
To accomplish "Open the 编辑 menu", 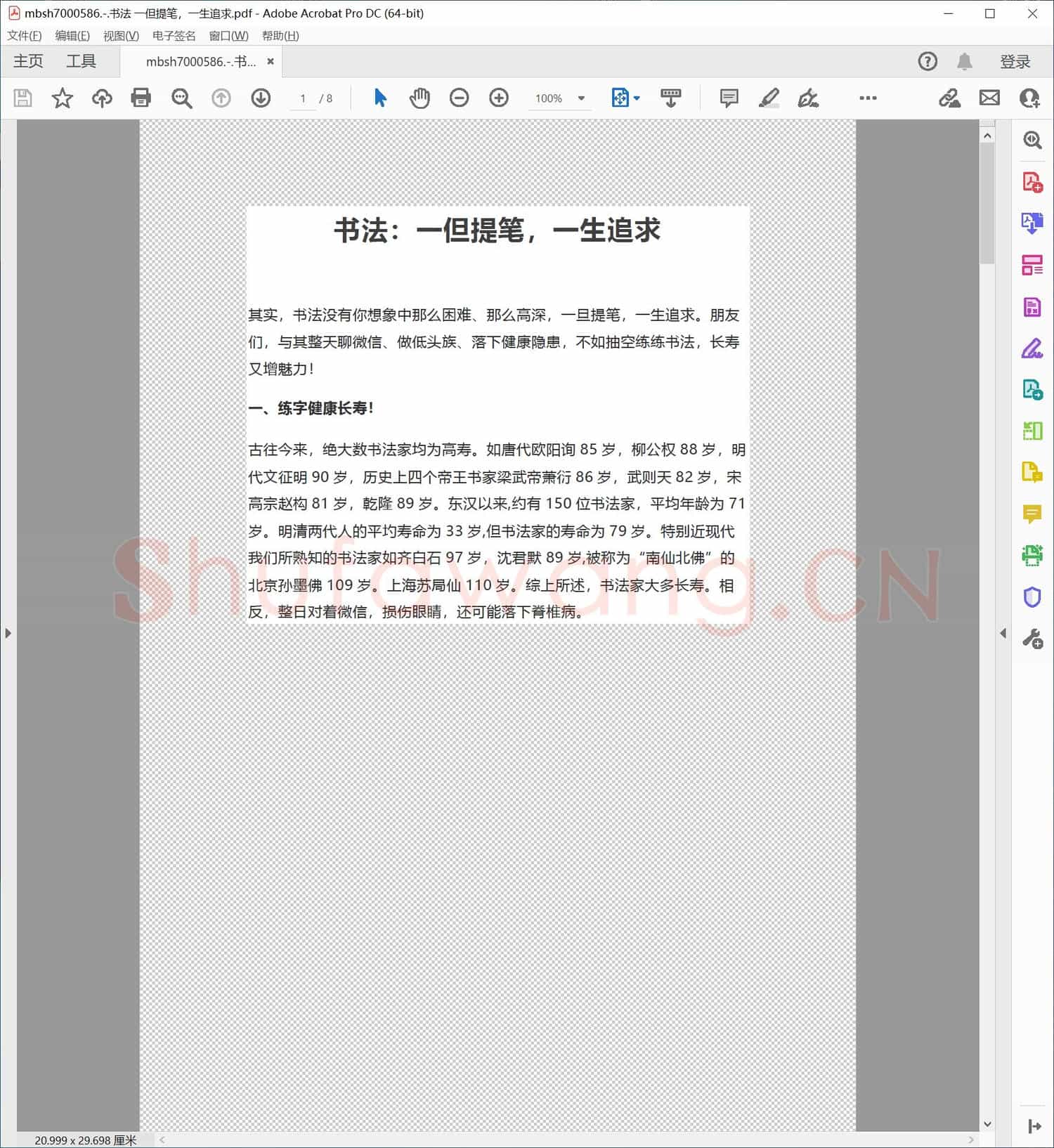I will pos(72,36).
